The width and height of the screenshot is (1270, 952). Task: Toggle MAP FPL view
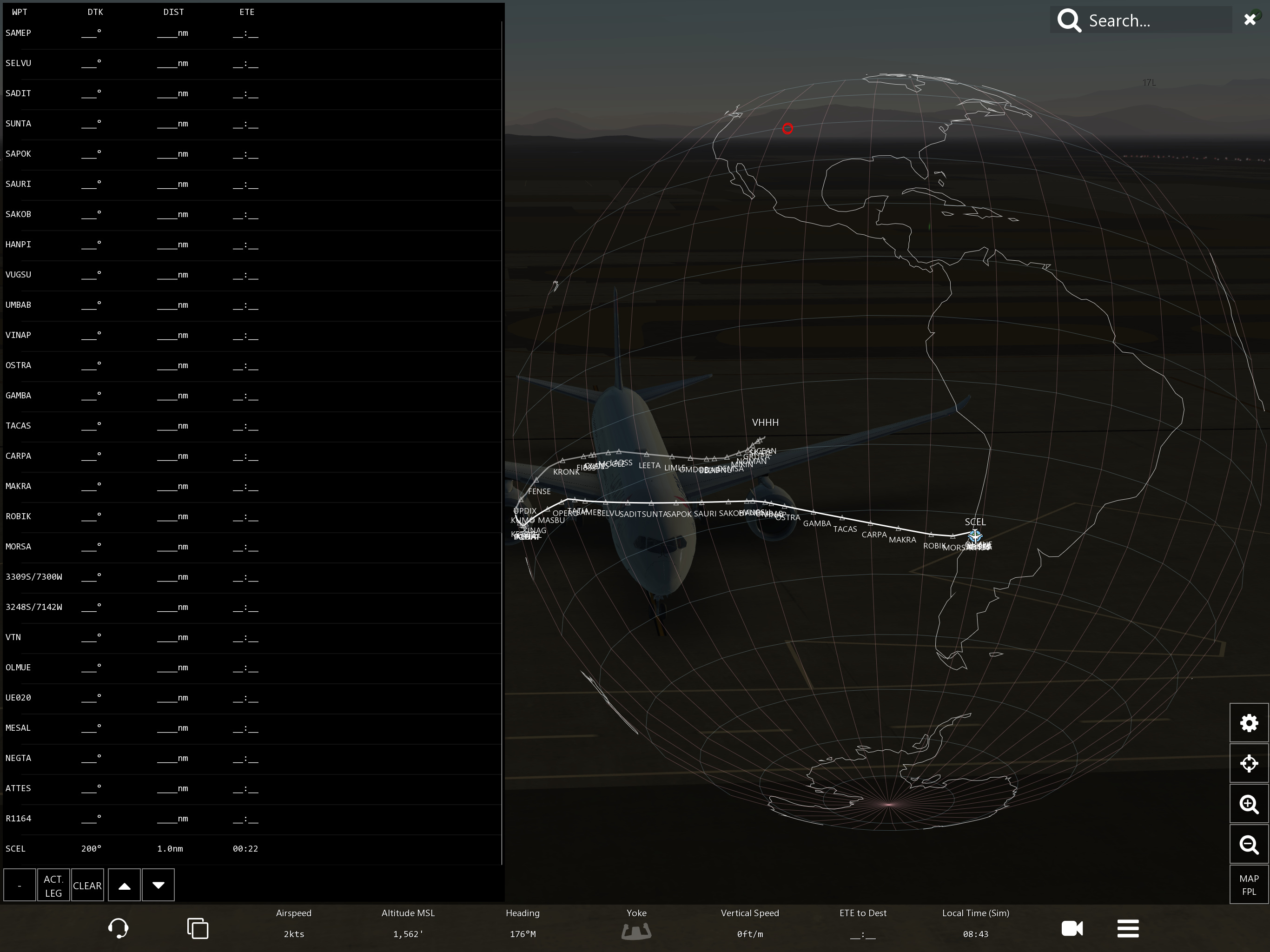point(1249,885)
